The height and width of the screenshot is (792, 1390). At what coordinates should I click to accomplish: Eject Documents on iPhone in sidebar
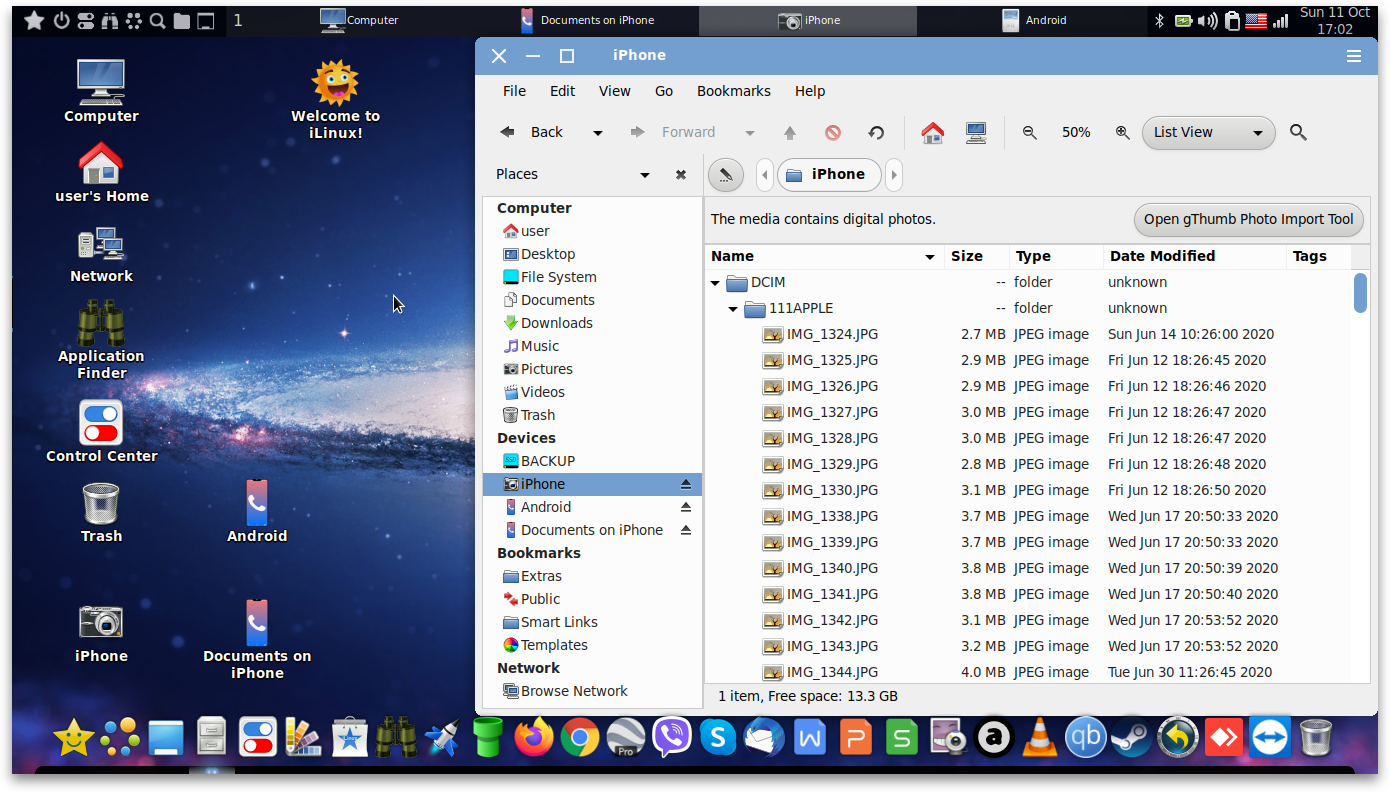[x=686, y=530]
